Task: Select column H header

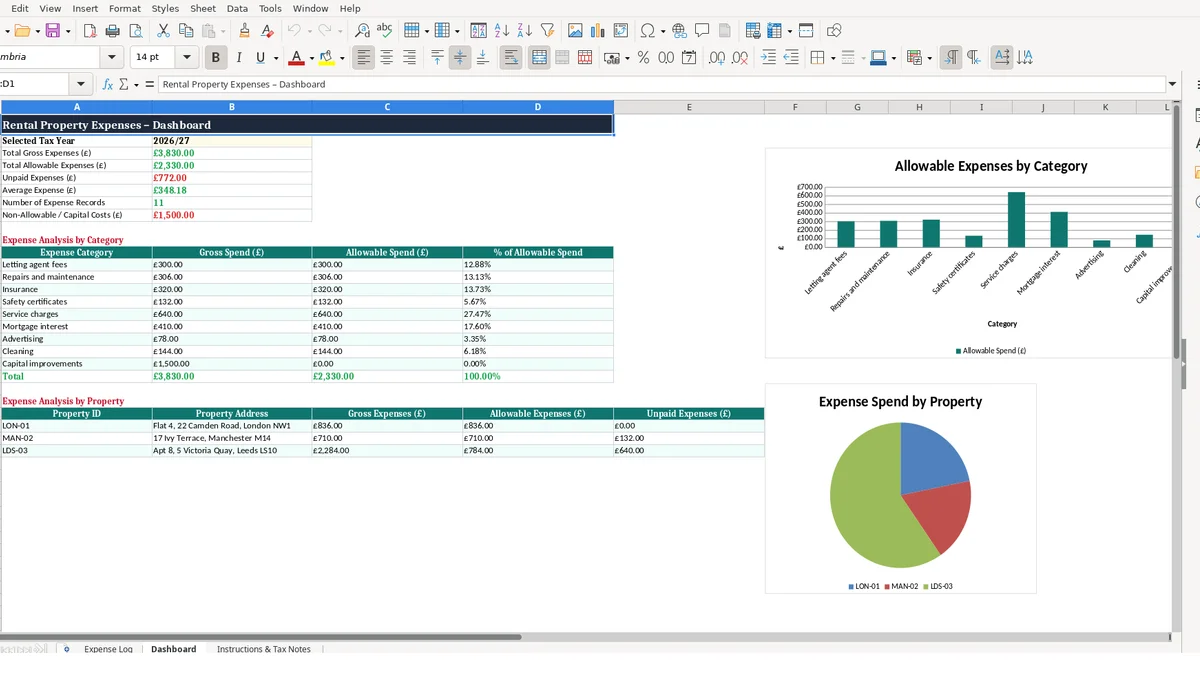Action: (x=919, y=107)
